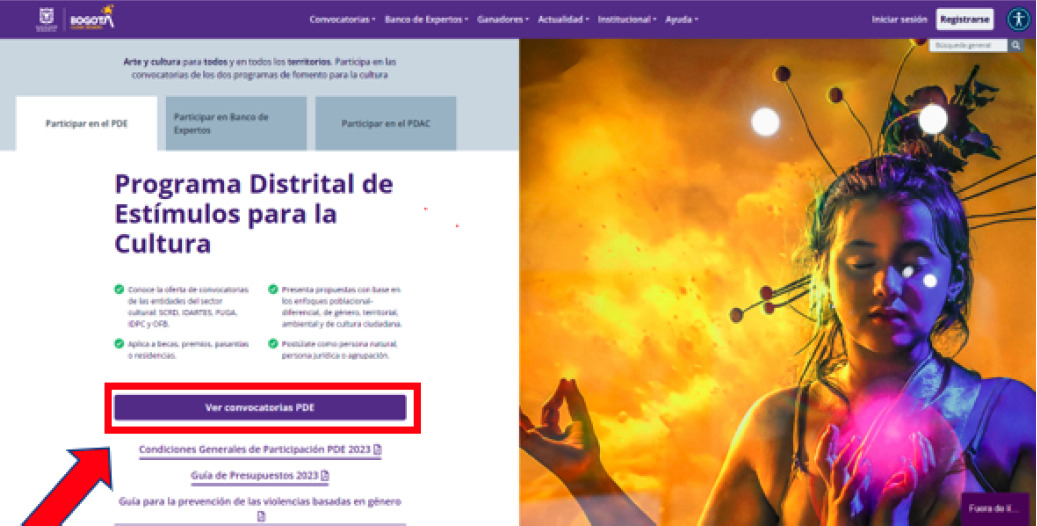Switch to Participar en el PDAC tab
This screenshot has width=1037, height=526.
pos(386,124)
